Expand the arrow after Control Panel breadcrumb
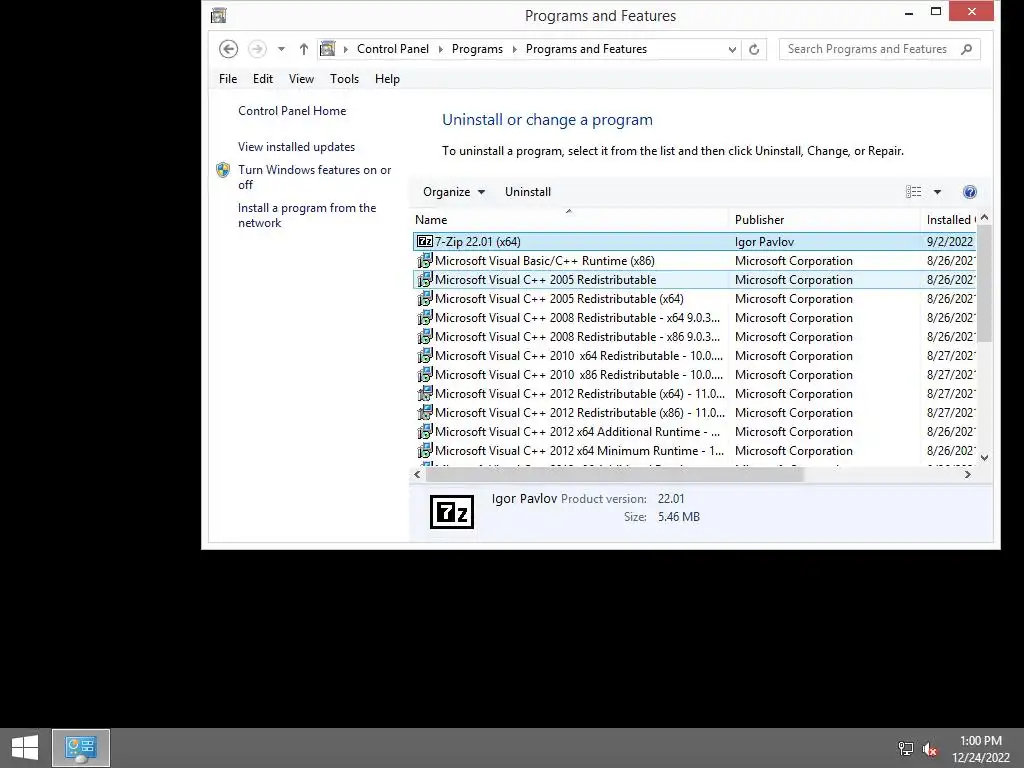 pos(440,49)
